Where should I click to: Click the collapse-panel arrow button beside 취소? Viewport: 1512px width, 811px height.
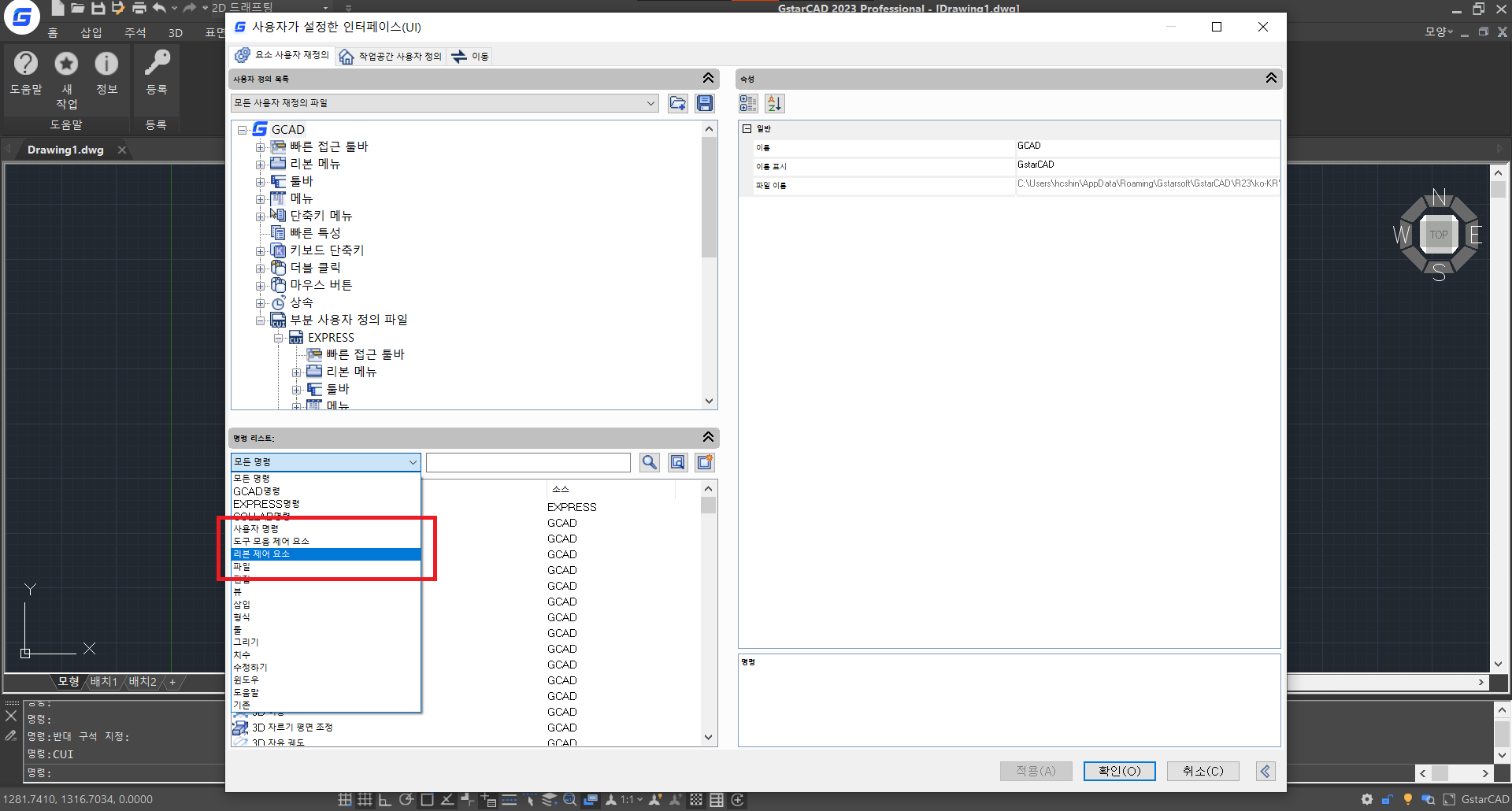click(x=1266, y=771)
